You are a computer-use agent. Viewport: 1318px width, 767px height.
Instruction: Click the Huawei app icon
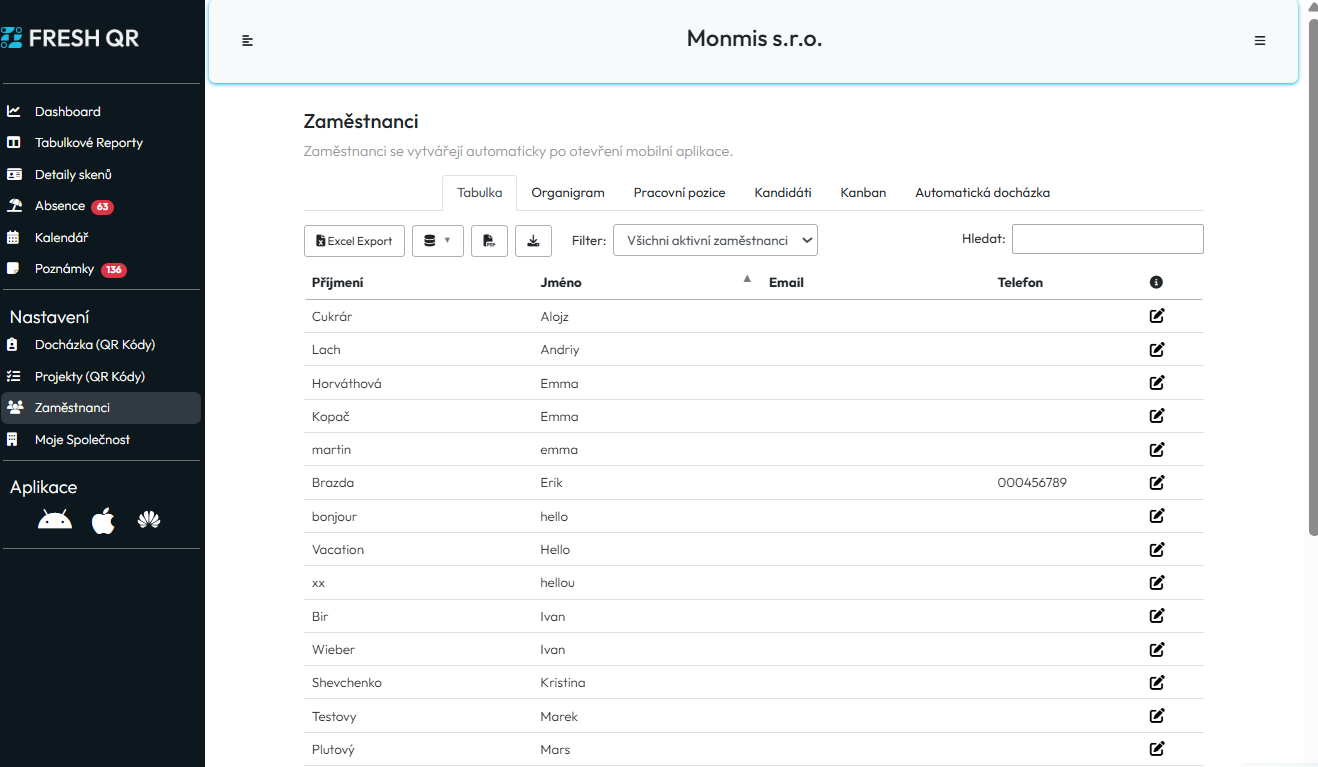(149, 520)
